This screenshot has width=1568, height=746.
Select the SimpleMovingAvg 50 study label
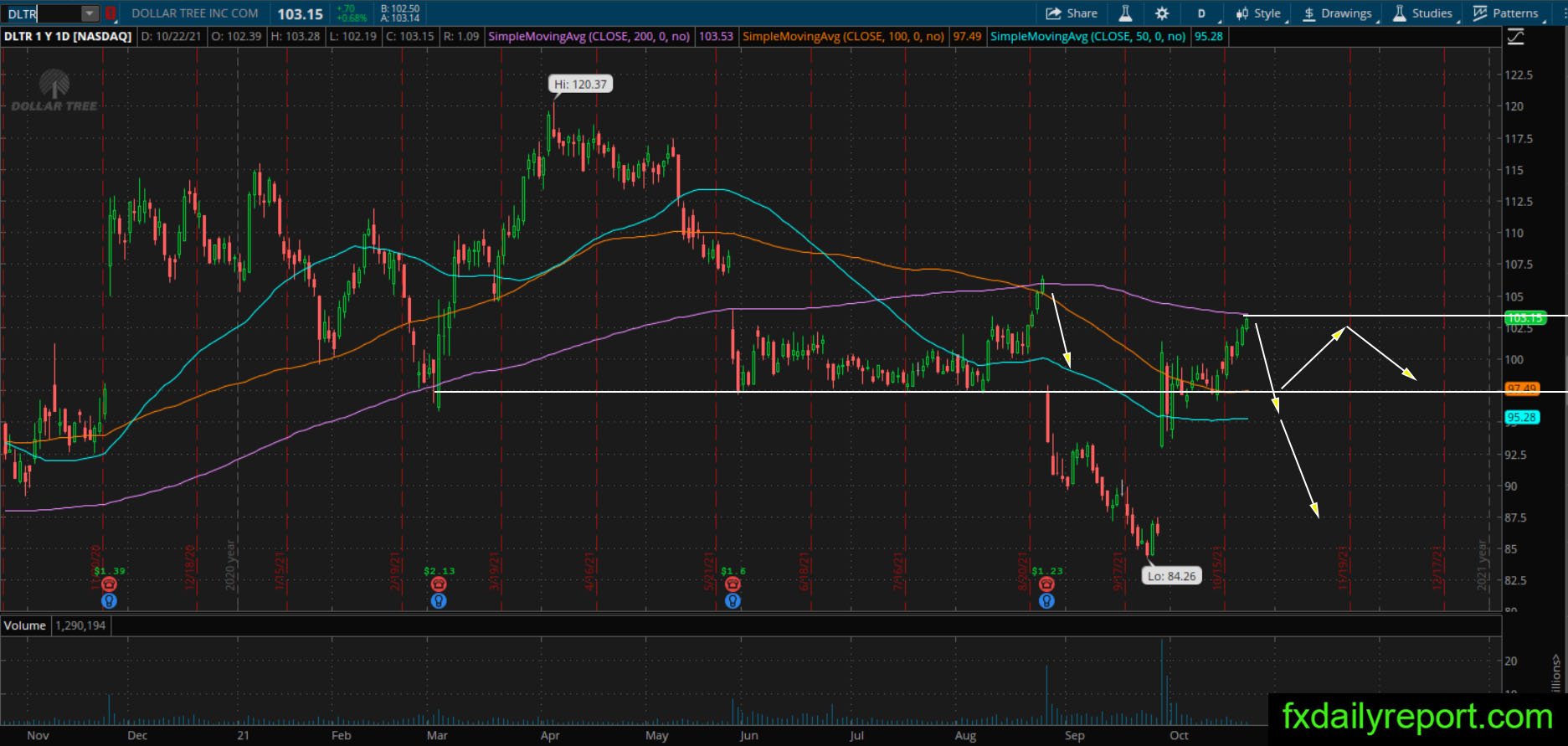[x=1088, y=37]
